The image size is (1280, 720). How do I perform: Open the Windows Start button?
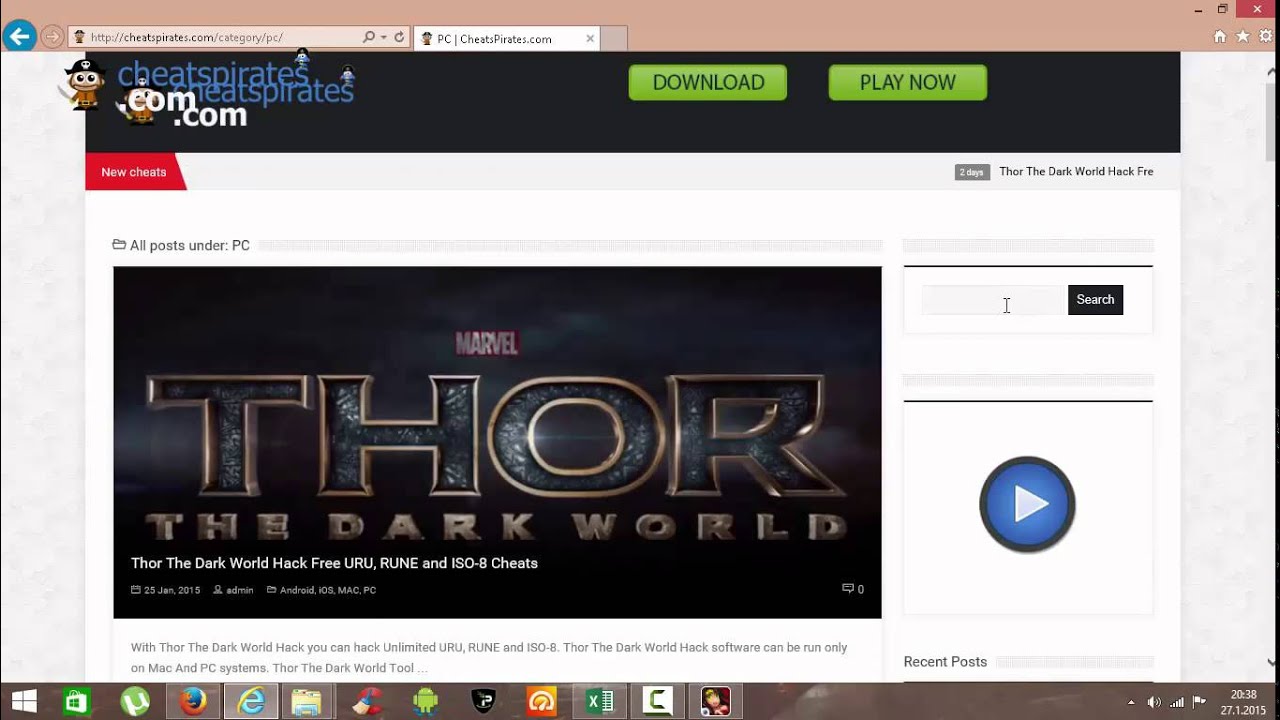24,701
